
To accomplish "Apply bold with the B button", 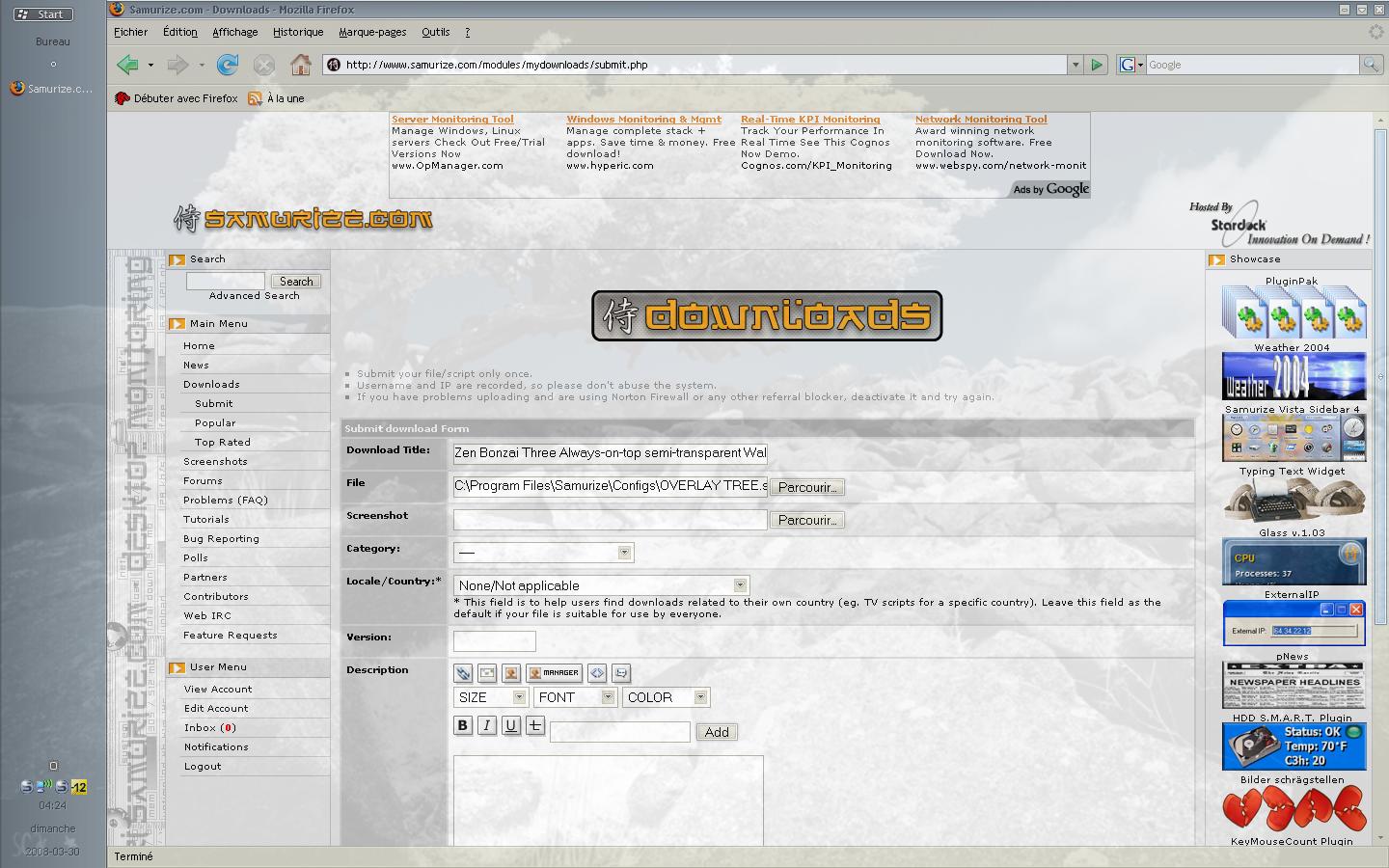I will 463,725.
